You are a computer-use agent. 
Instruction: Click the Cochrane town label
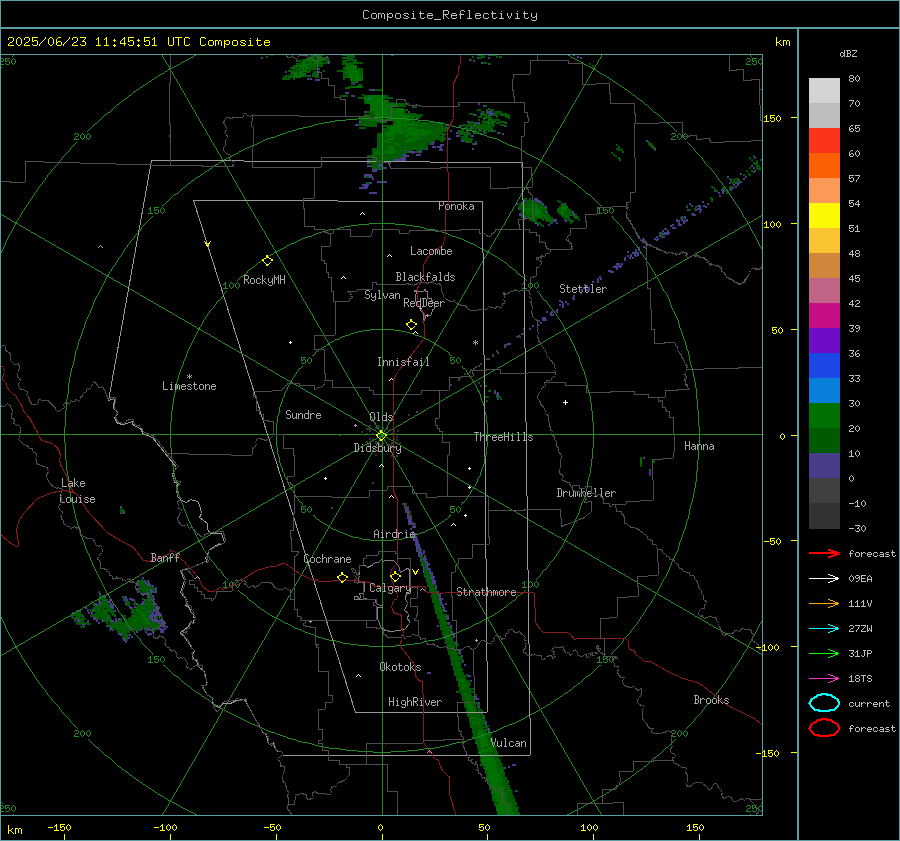click(x=327, y=559)
